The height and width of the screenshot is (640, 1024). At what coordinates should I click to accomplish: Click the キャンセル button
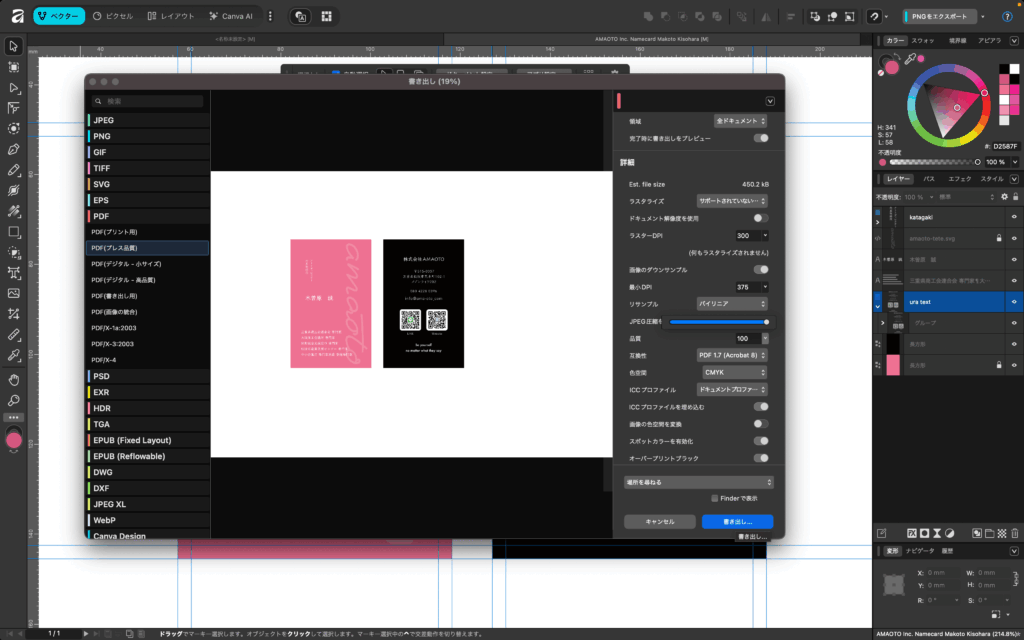659,522
